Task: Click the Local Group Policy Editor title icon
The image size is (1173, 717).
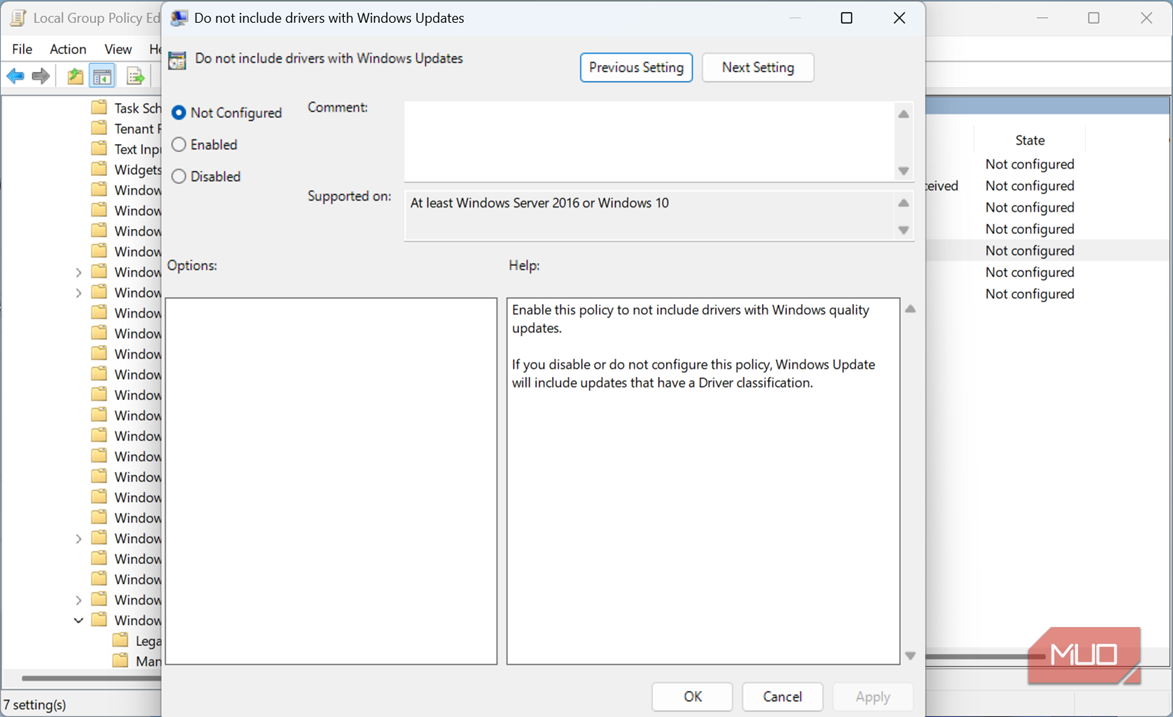Action: [x=18, y=18]
